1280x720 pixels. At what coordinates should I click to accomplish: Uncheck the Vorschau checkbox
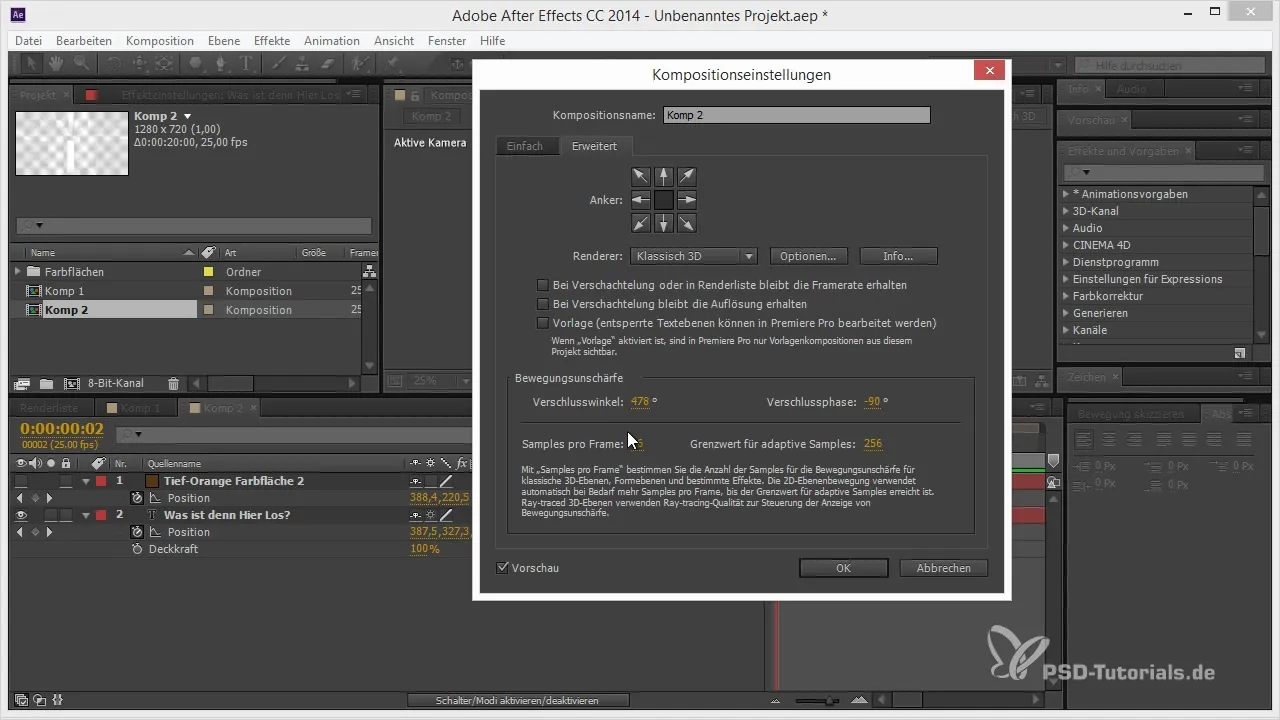502,568
